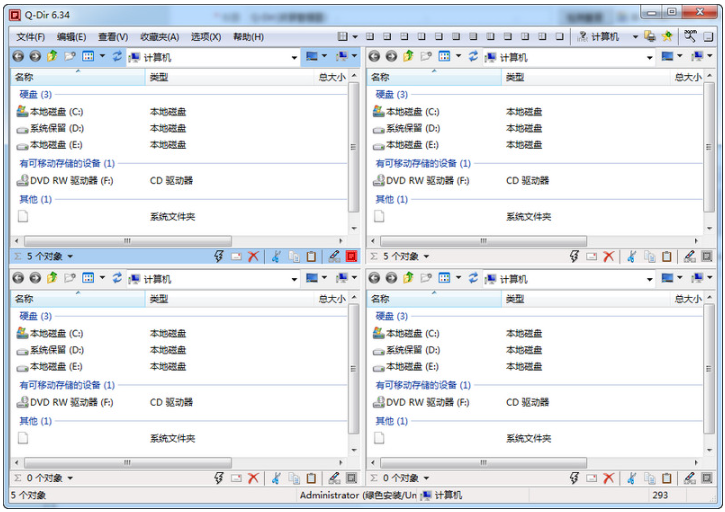Open the top-right pane address dropdown
725x512 pixels.
(650, 58)
